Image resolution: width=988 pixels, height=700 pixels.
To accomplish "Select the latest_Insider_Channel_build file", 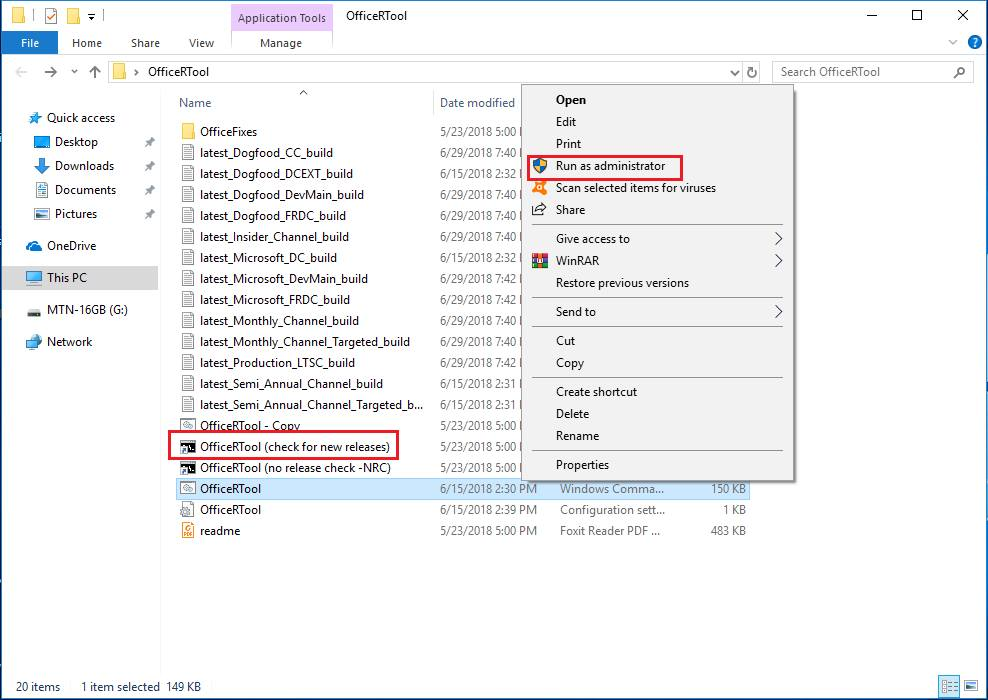I will 274,237.
